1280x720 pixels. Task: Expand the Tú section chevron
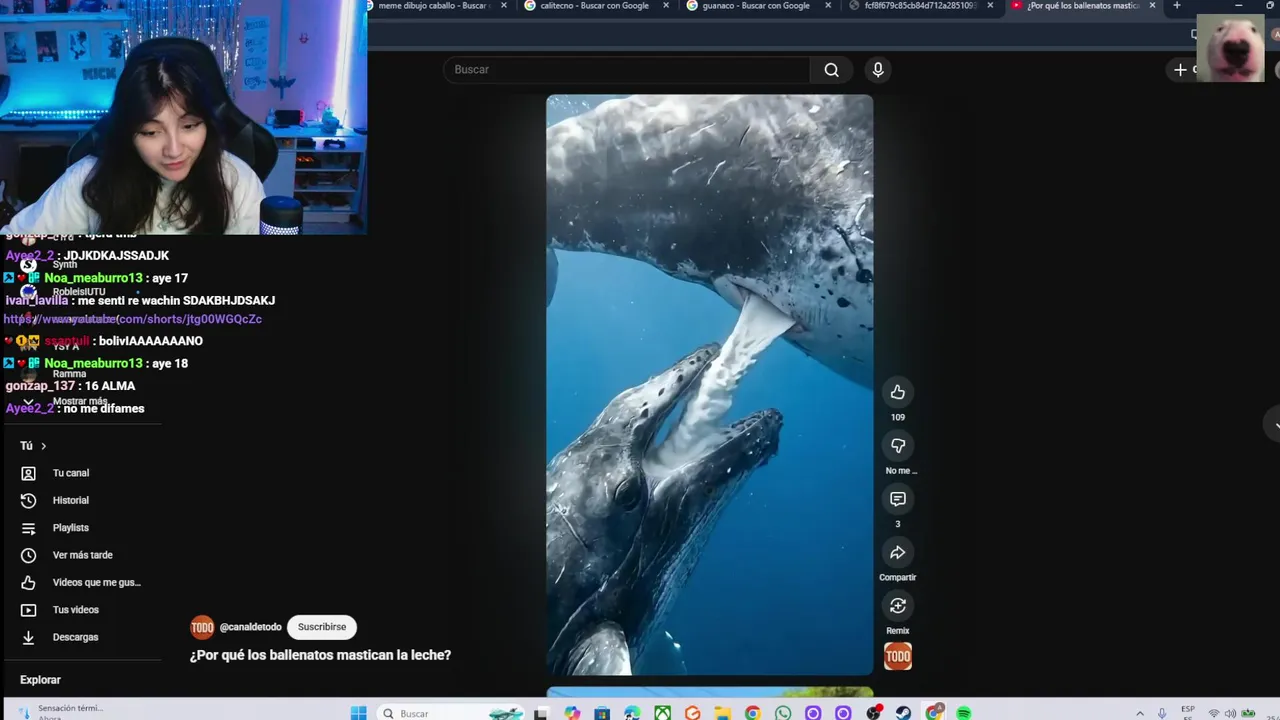[43, 446]
